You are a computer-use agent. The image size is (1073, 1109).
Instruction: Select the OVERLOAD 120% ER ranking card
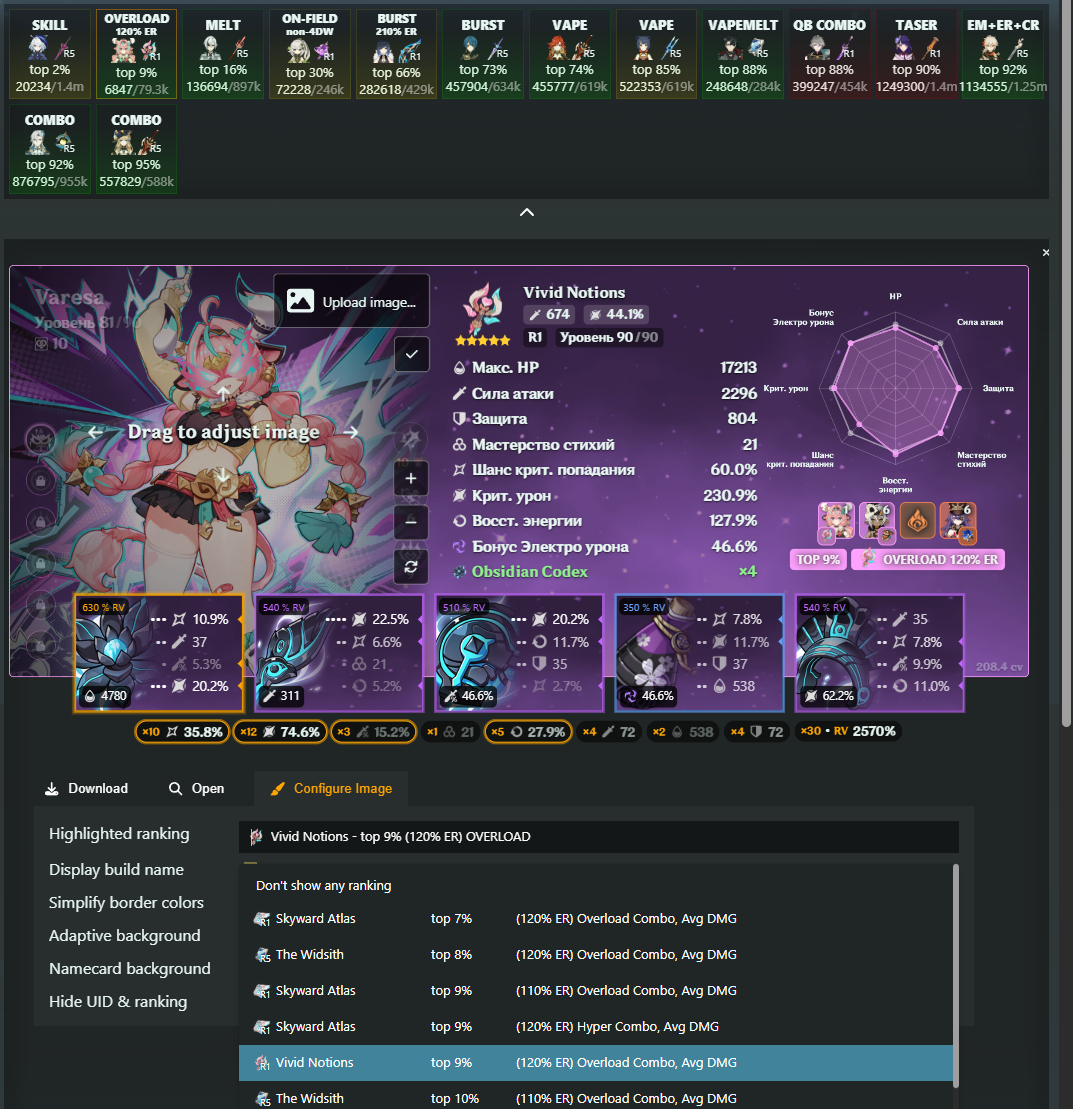pyautogui.click(x=137, y=54)
